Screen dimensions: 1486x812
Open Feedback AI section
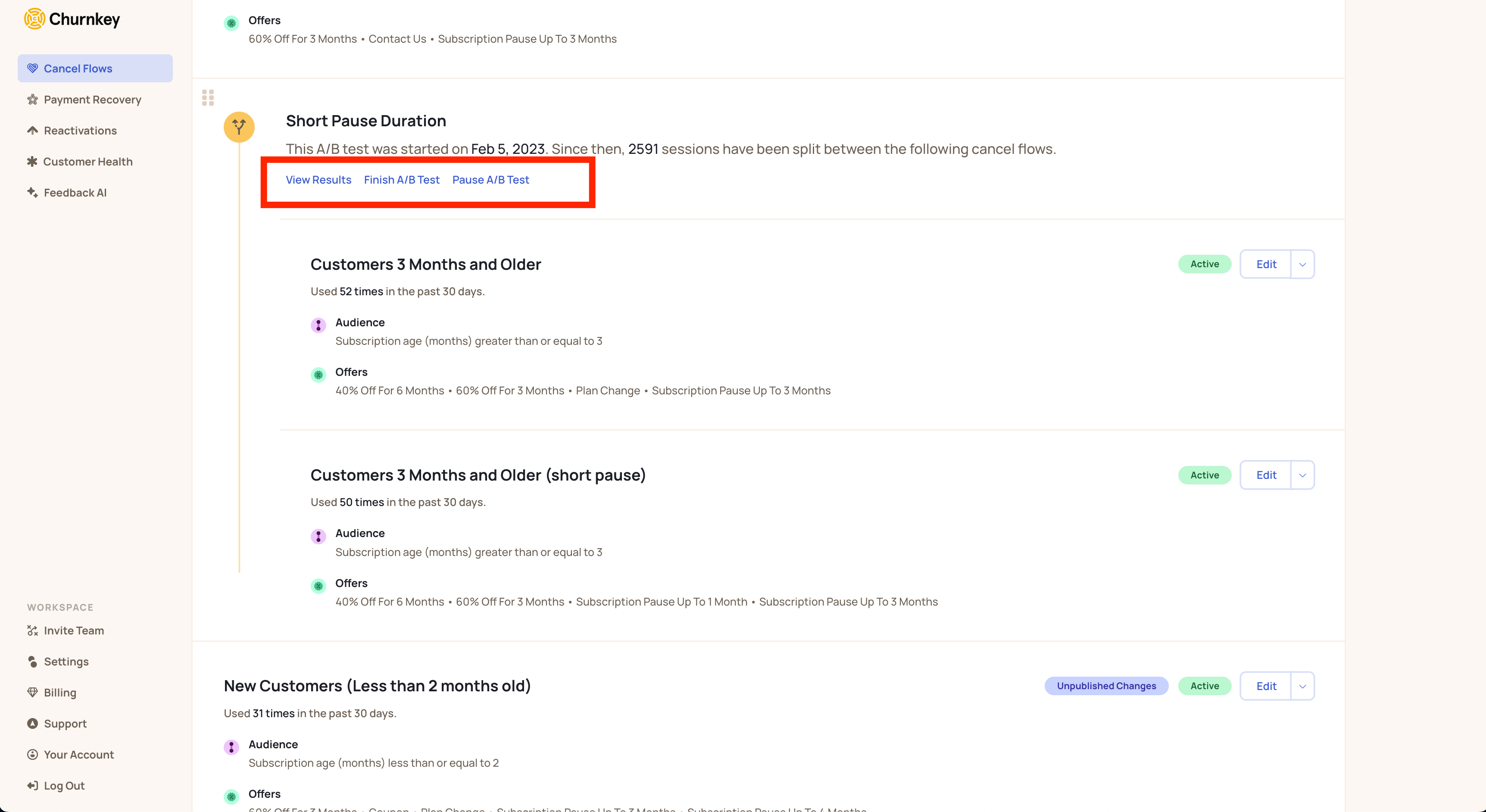(x=75, y=192)
